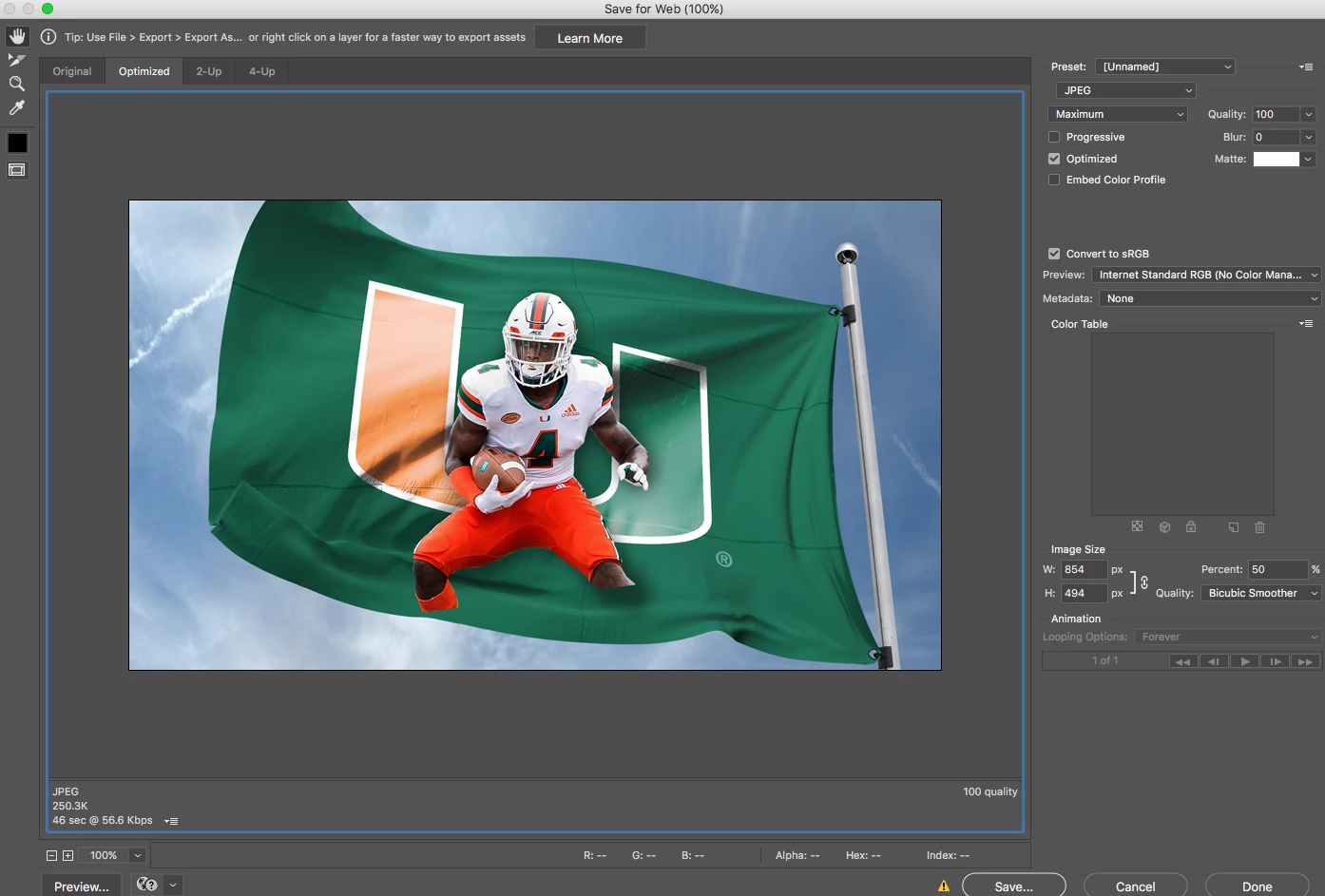Switch to the 2-Up tab
Image resolution: width=1325 pixels, height=896 pixels.
pos(209,71)
